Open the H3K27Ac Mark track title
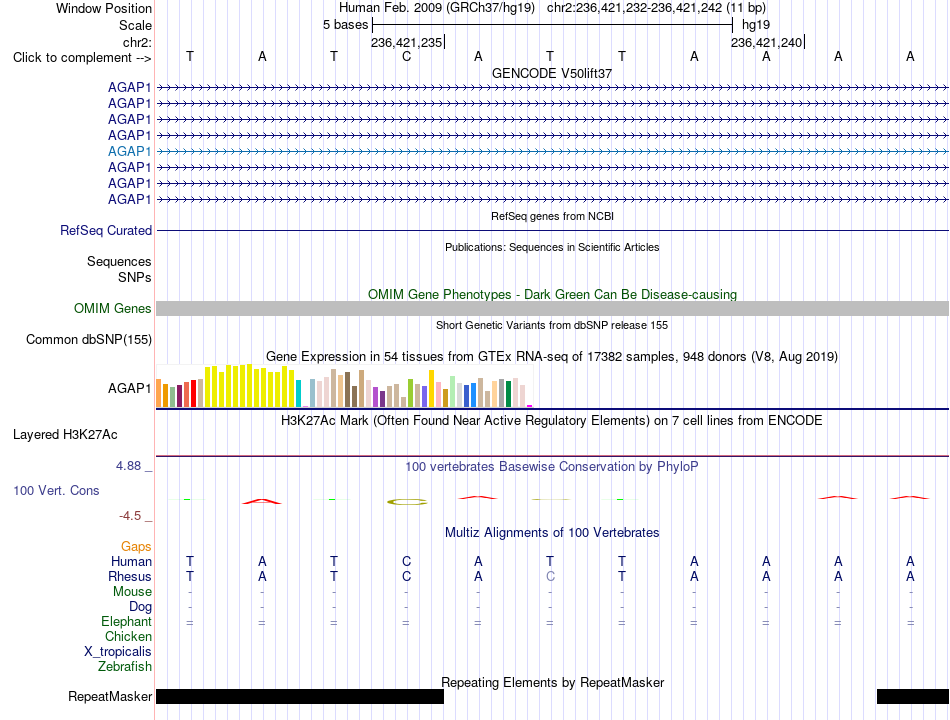 [x=552, y=421]
